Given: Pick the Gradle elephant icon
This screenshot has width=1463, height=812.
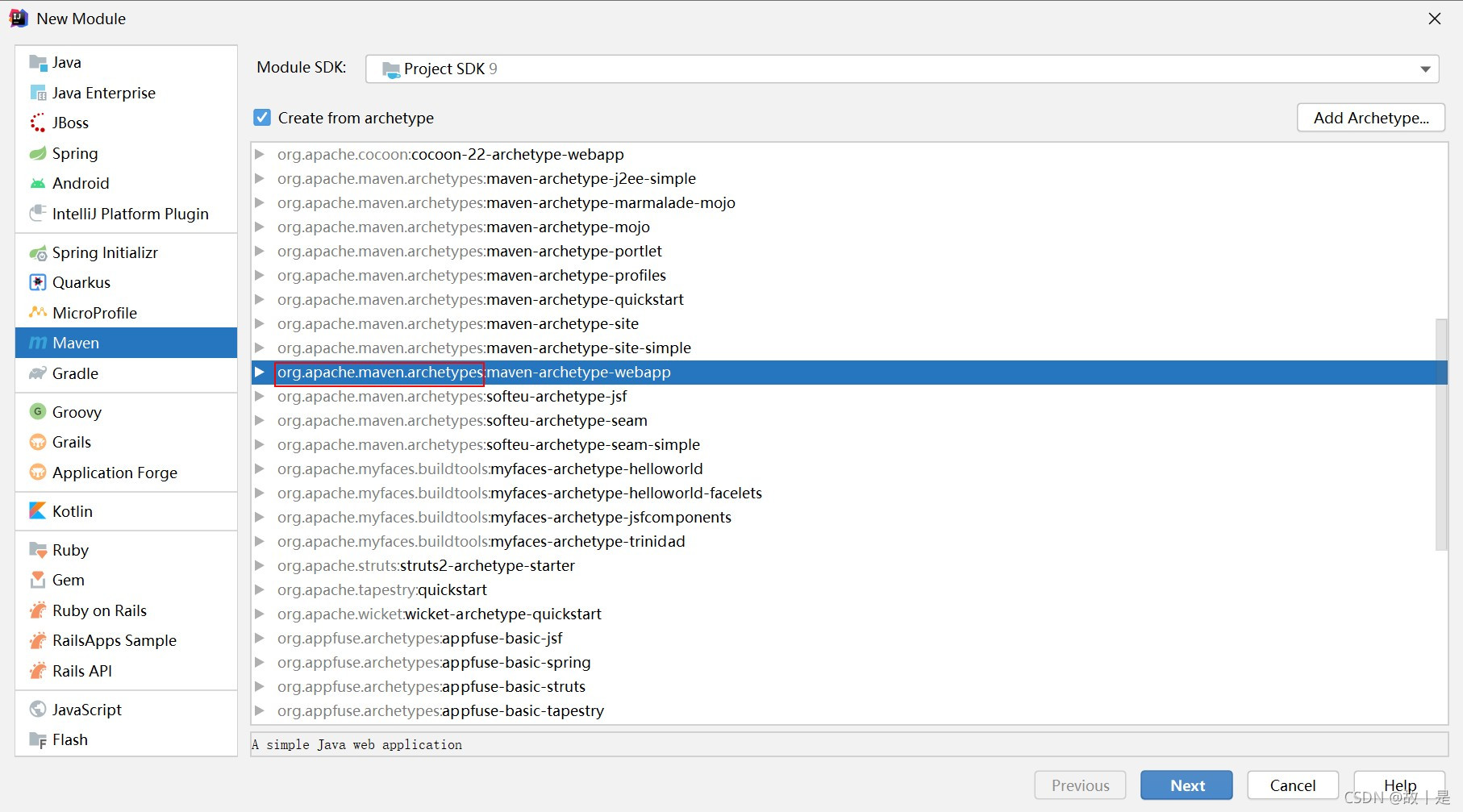Looking at the screenshot, I should [x=38, y=373].
